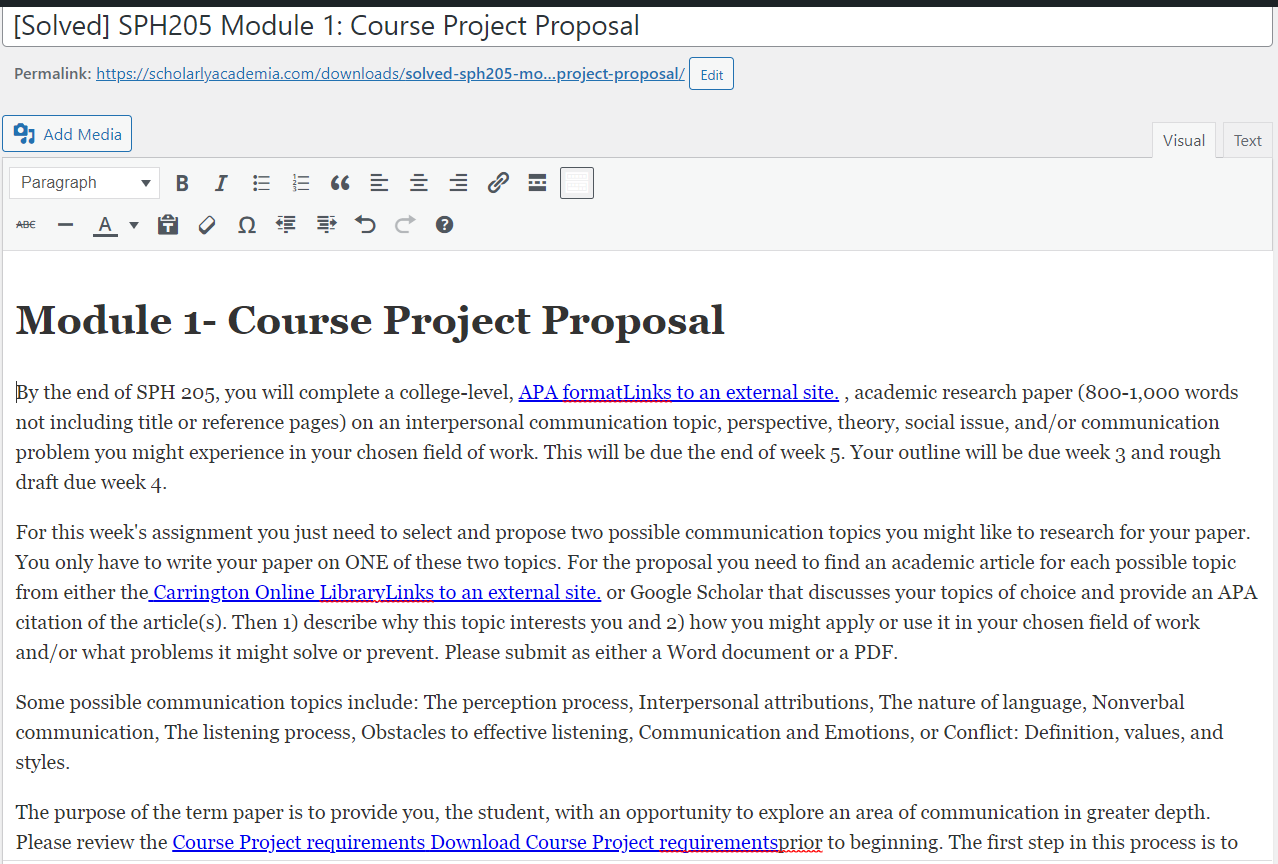Apply strikethrough formatting
1278x864 pixels.
pyautogui.click(x=26, y=225)
